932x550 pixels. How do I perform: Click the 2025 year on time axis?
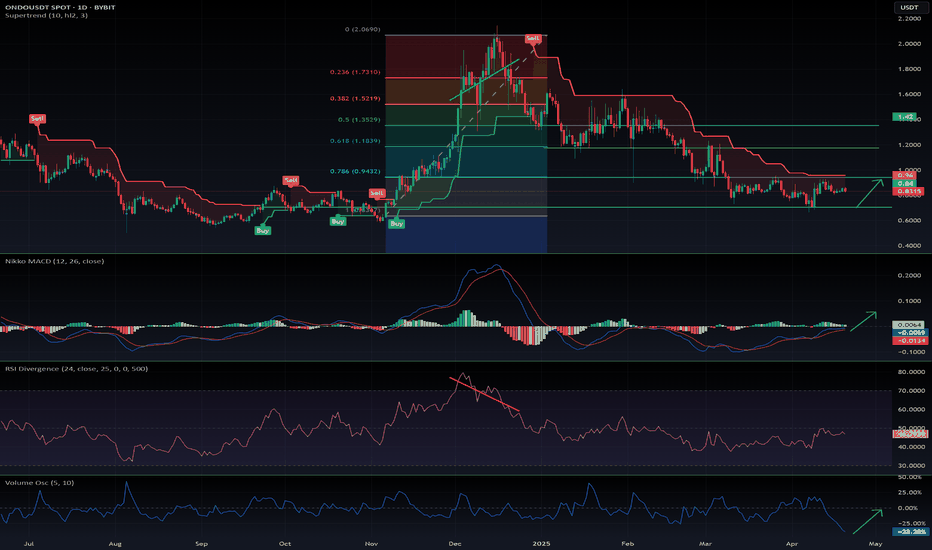pyautogui.click(x=541, y=543)
